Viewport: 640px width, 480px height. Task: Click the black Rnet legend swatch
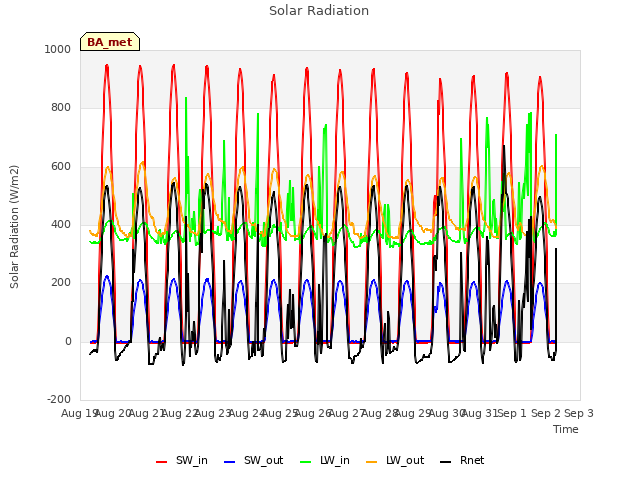(446, 462)
